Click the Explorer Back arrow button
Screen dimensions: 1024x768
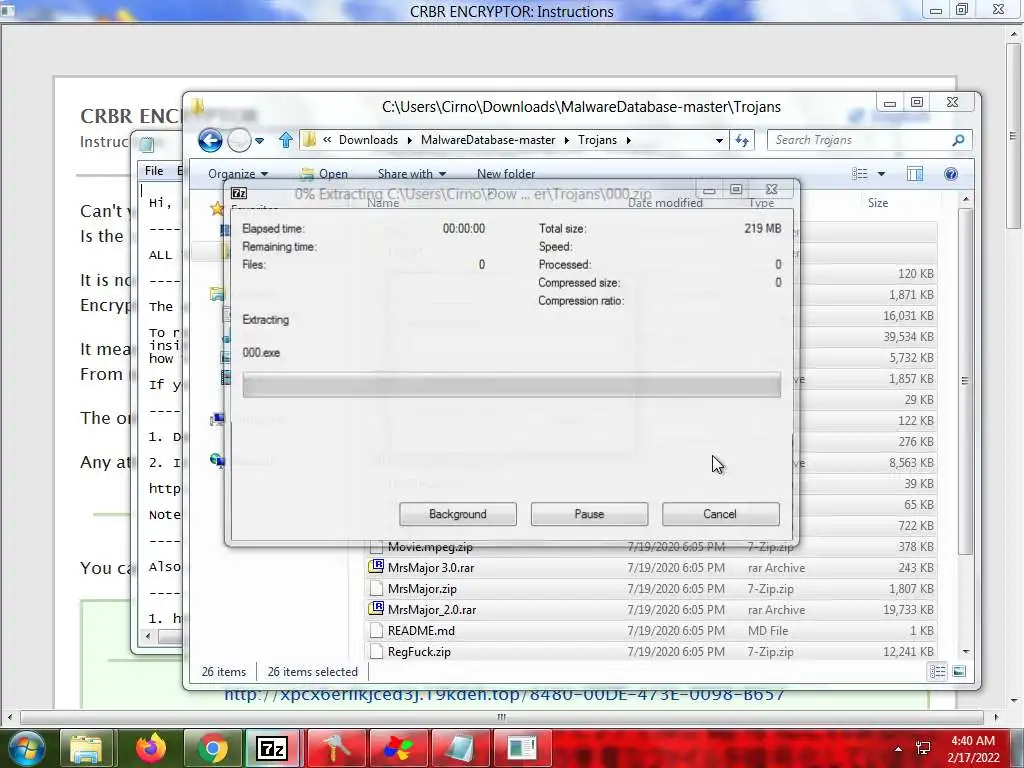210,140
